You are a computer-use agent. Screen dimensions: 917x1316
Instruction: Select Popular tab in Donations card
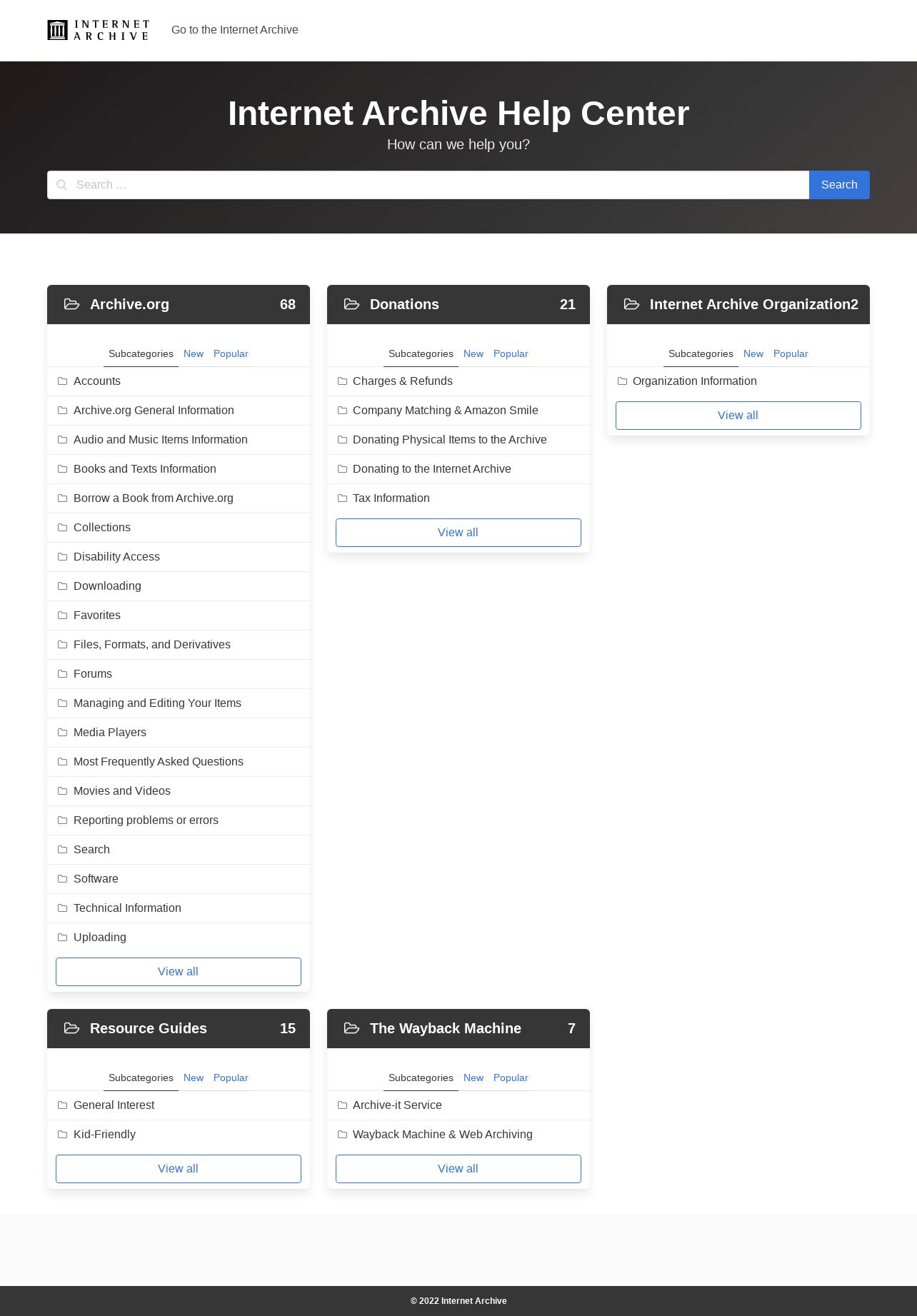click(x=511, y=353)
